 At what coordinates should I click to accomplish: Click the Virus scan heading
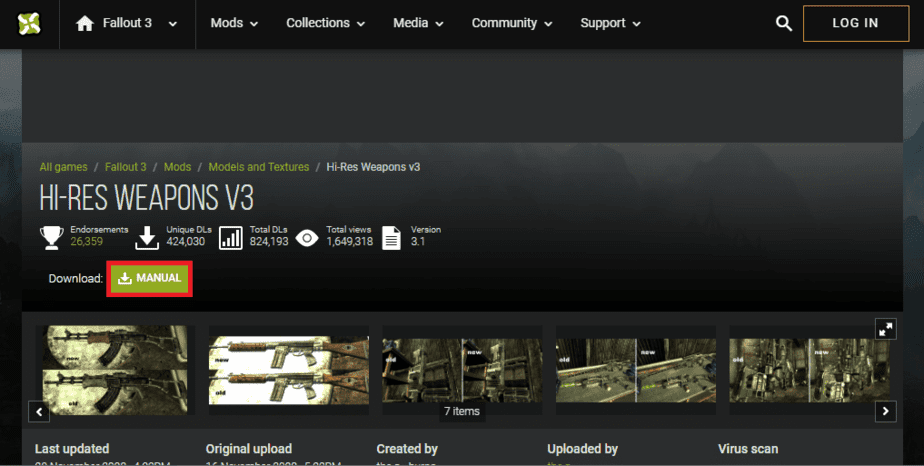(748, 449)
